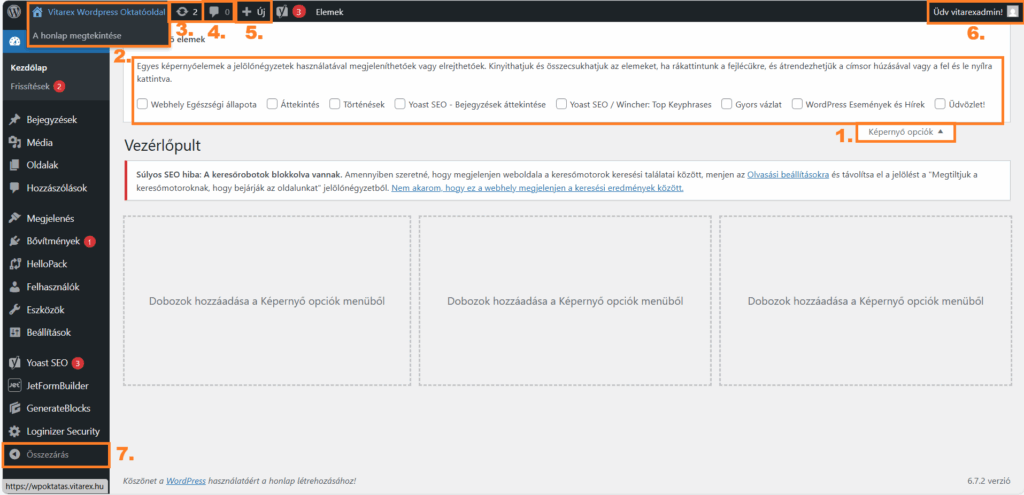Screen dimensions: 1024x495
Task: Open the + Új new content dropdown
Action: 253,12
